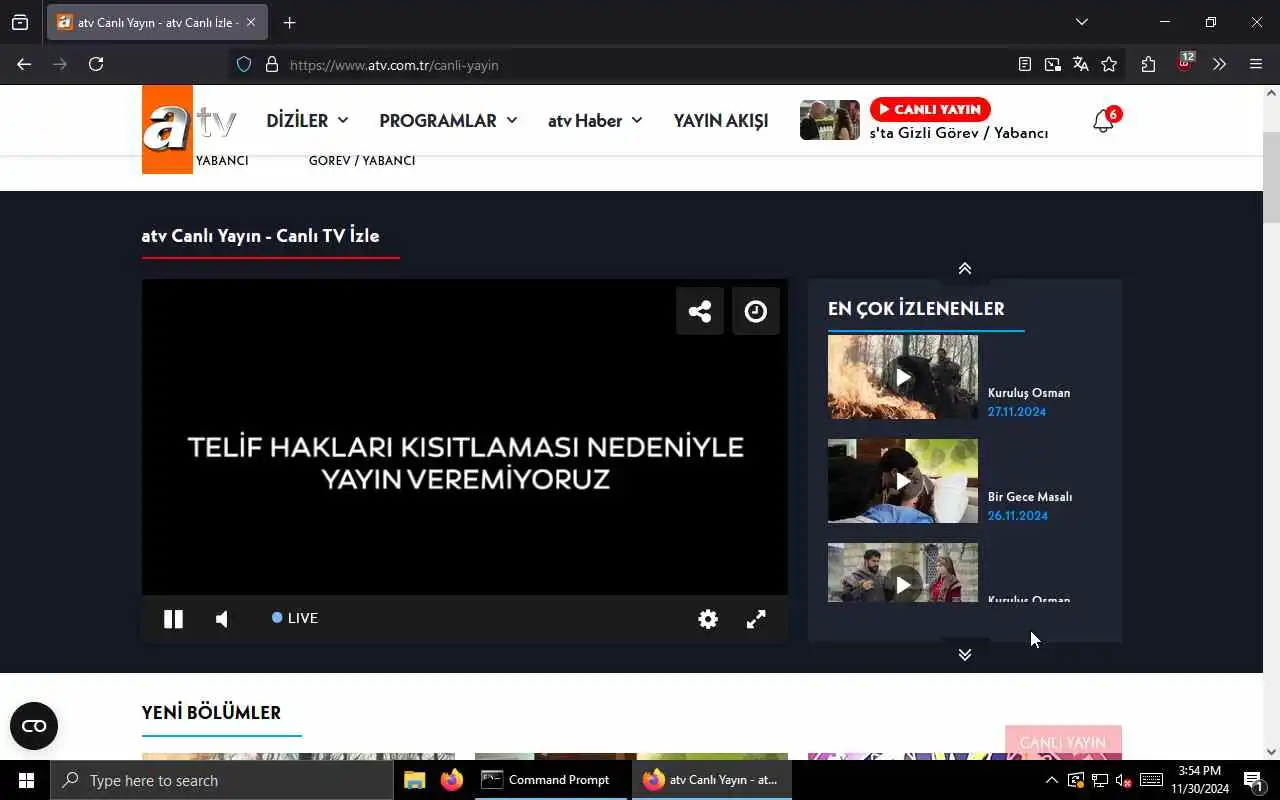Toggle reader view icon
Image resolution: width=1280 pixels, height=800 pixels.
[1025, 64]
